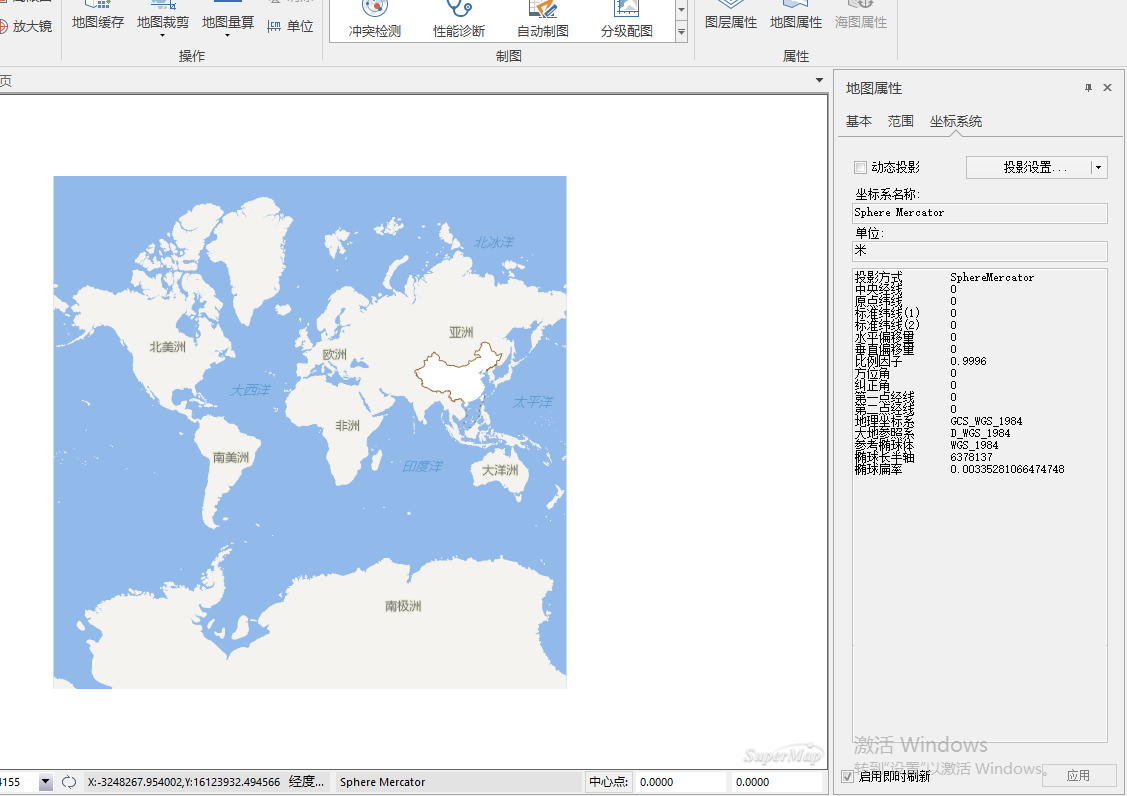Click the 参考椭球体 WGS_1984 row
Image resolution: width=1127 pixels, height=796 pixels.
pos(926,445)
